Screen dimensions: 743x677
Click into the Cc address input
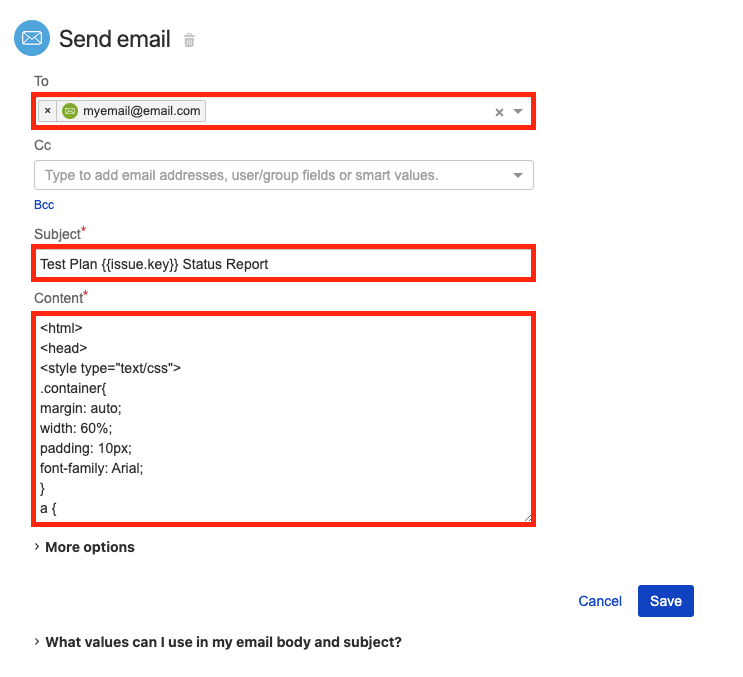tap(275, 175)
